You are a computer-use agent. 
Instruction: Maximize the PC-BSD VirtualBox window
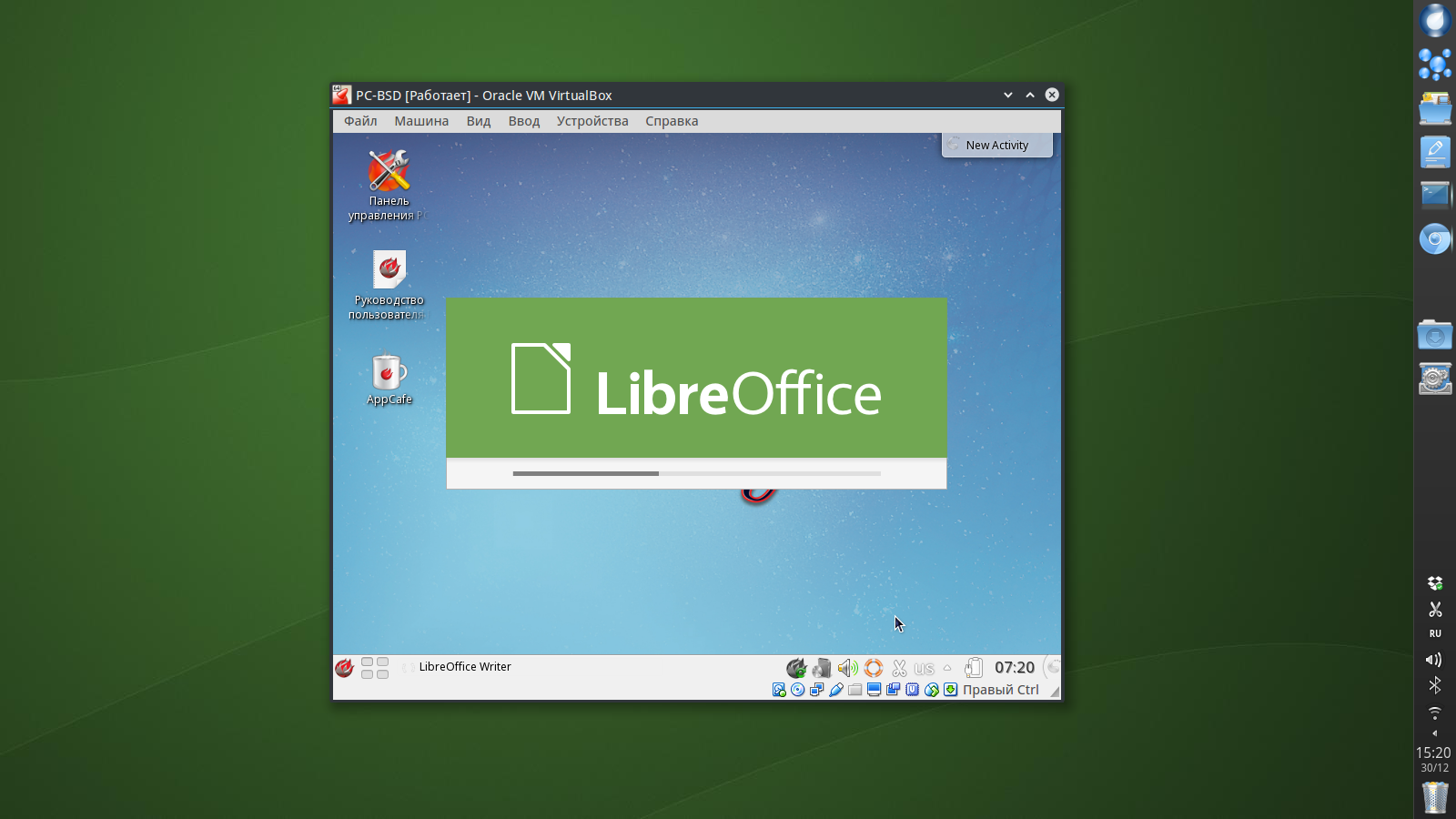point(1030,95)
